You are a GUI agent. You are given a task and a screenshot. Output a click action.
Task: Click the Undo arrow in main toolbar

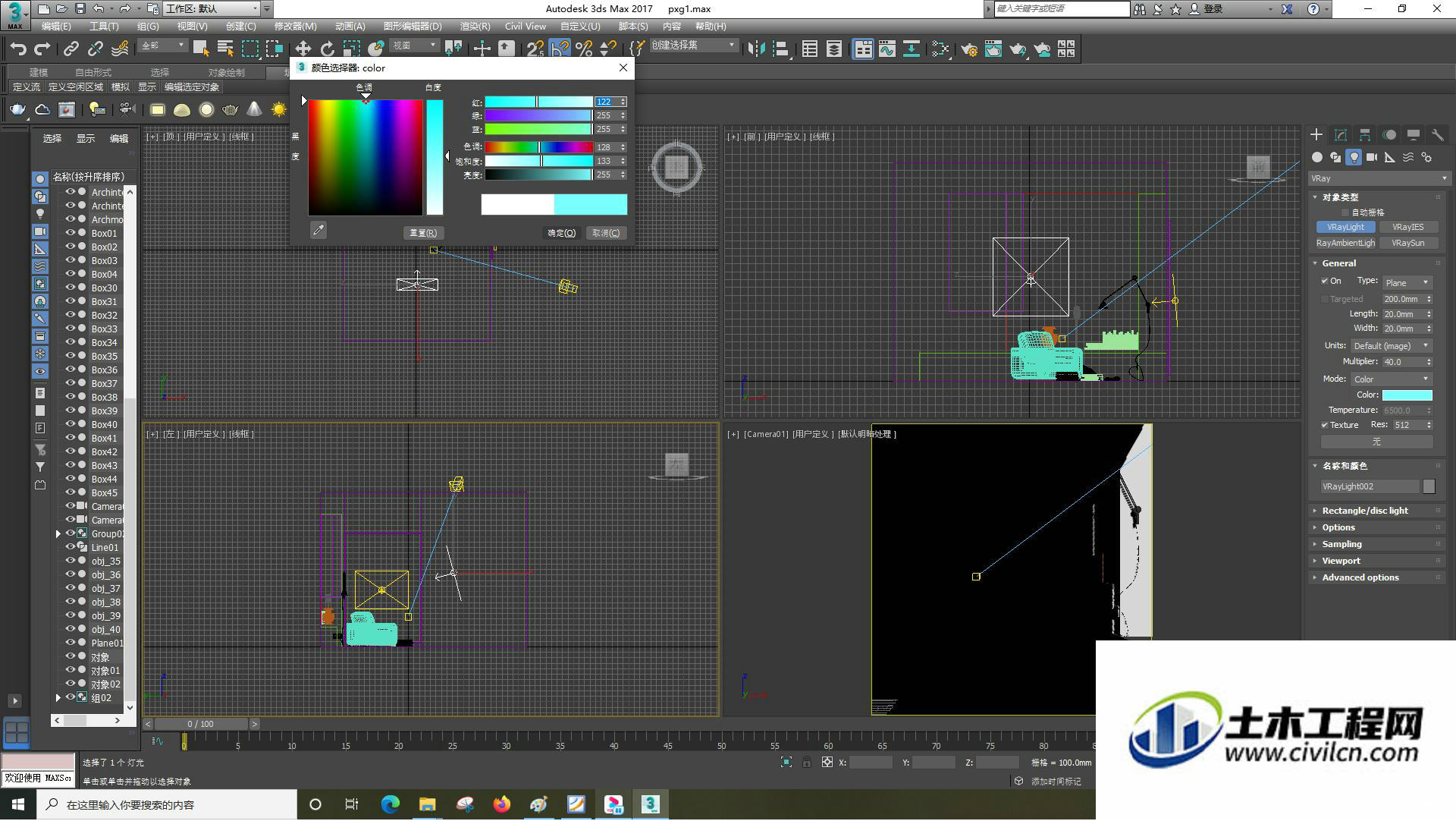(18, 49)
